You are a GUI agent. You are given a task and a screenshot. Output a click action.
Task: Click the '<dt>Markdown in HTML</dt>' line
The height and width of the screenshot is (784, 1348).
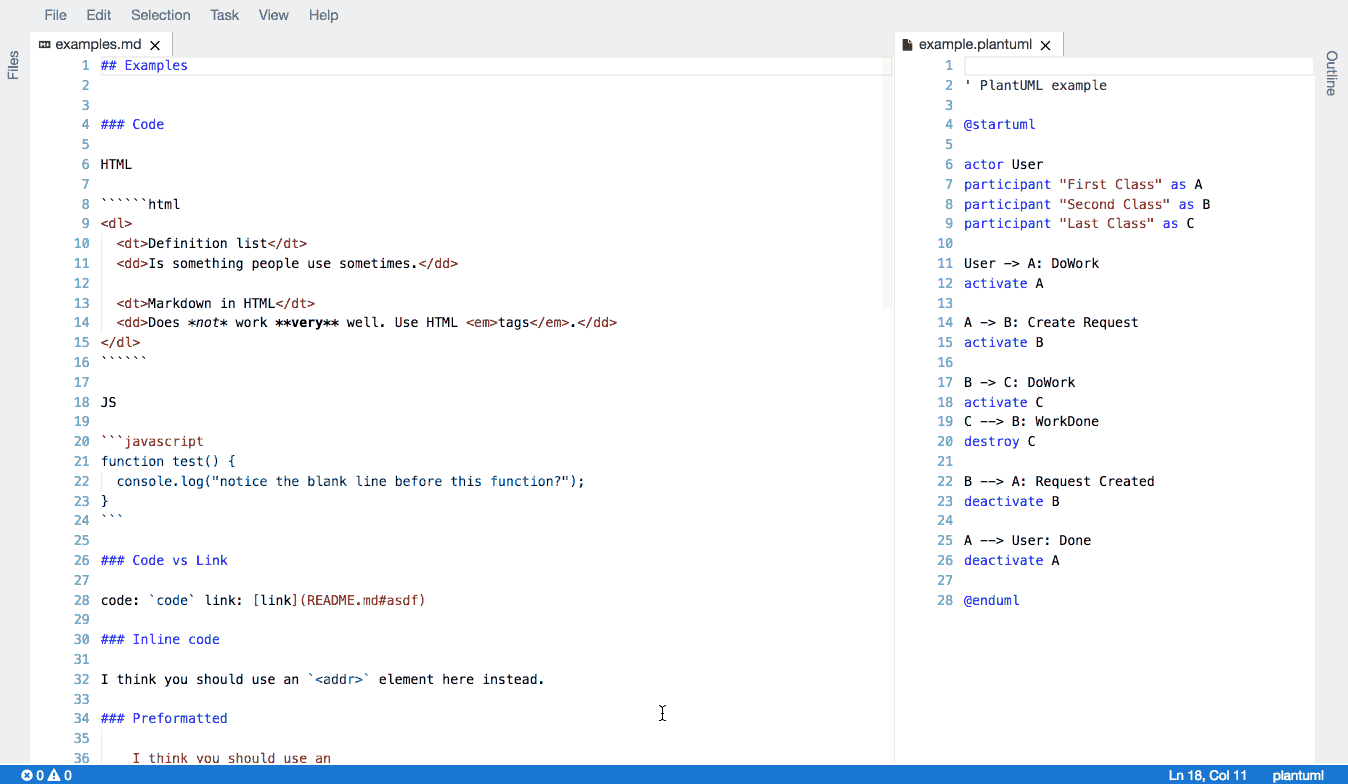pos(216,303)
